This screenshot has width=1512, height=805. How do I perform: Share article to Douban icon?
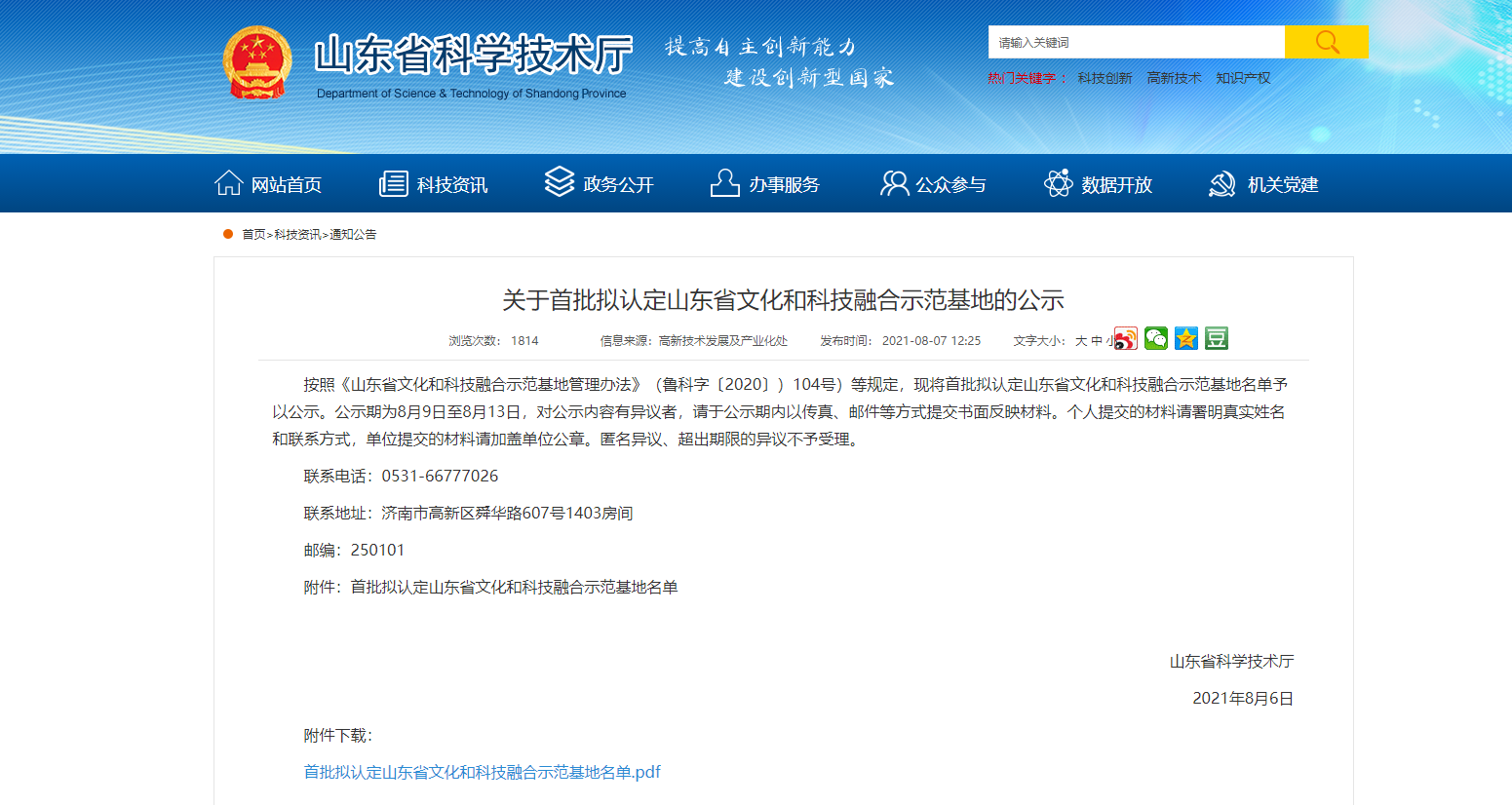point(1217,338)
